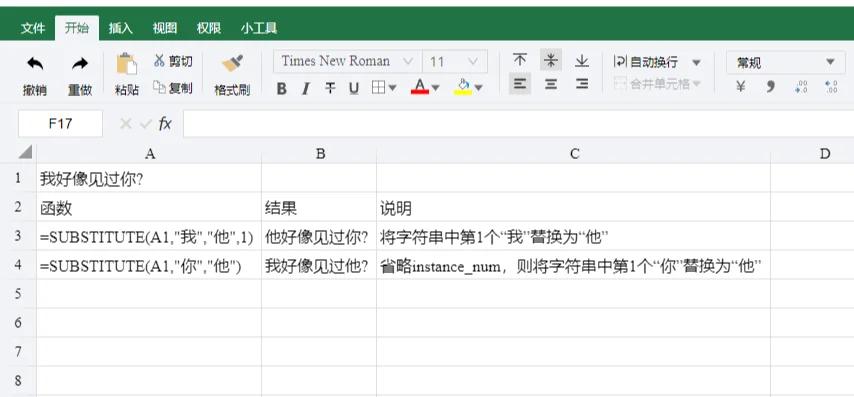The image size is (854, 397).
Task: Select cell B3 '他好像见过你?'
Action: [x=319, y=236]
